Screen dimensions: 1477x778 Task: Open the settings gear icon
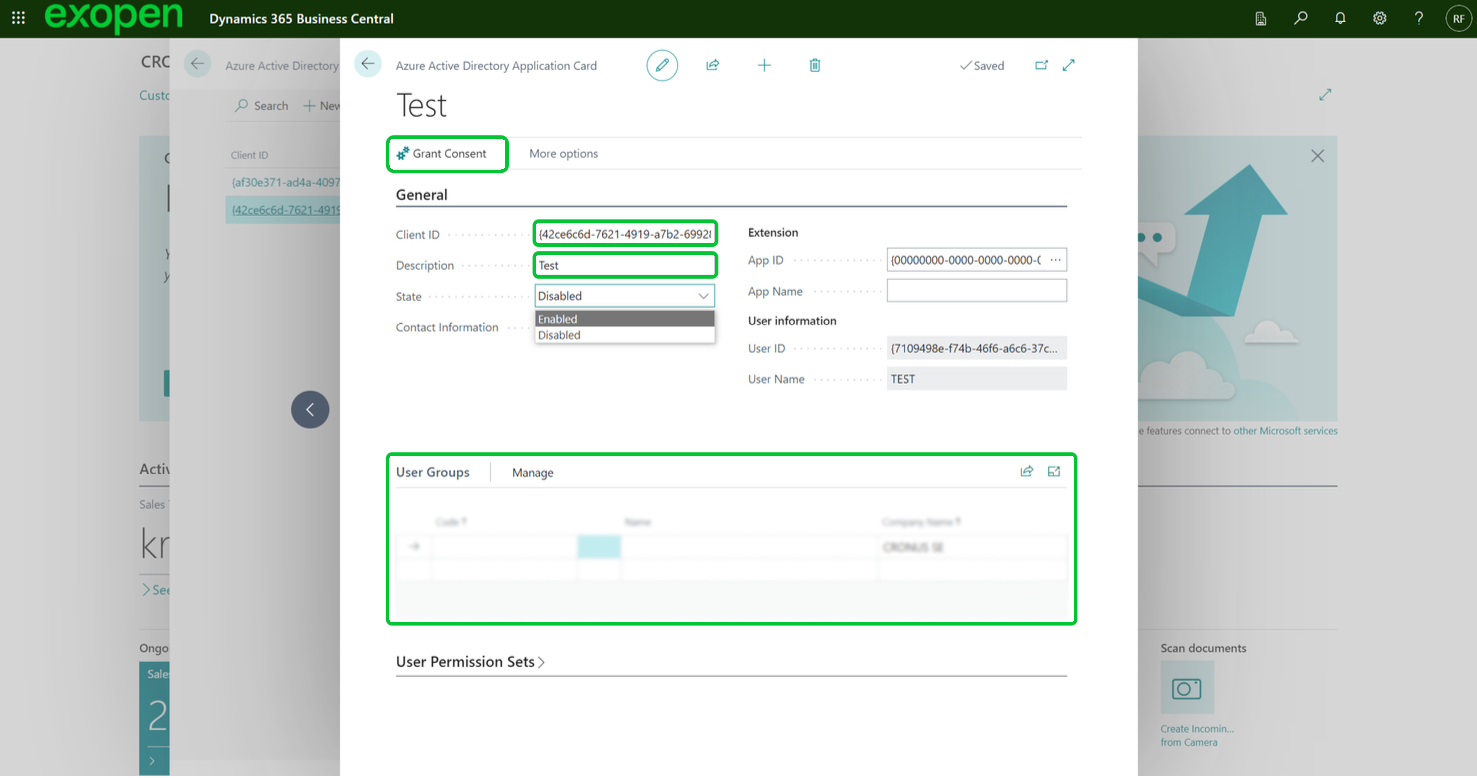(x=1380, y=19)
